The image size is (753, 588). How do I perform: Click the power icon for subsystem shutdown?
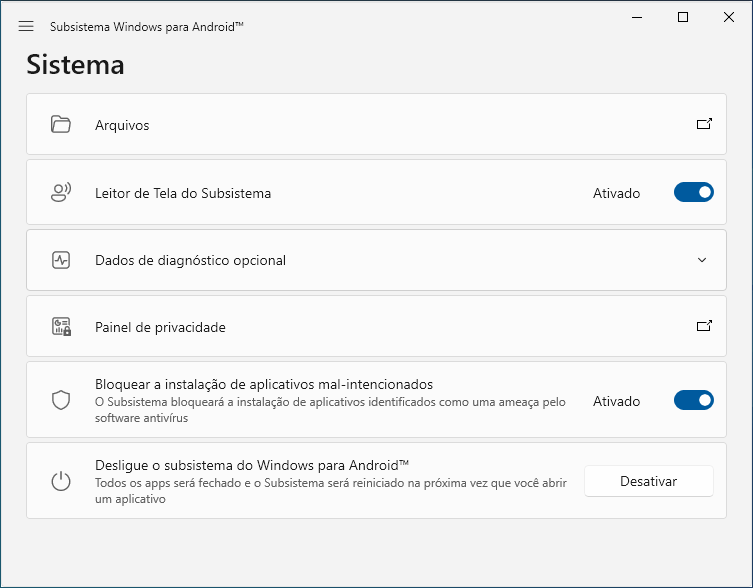point(61,481)
